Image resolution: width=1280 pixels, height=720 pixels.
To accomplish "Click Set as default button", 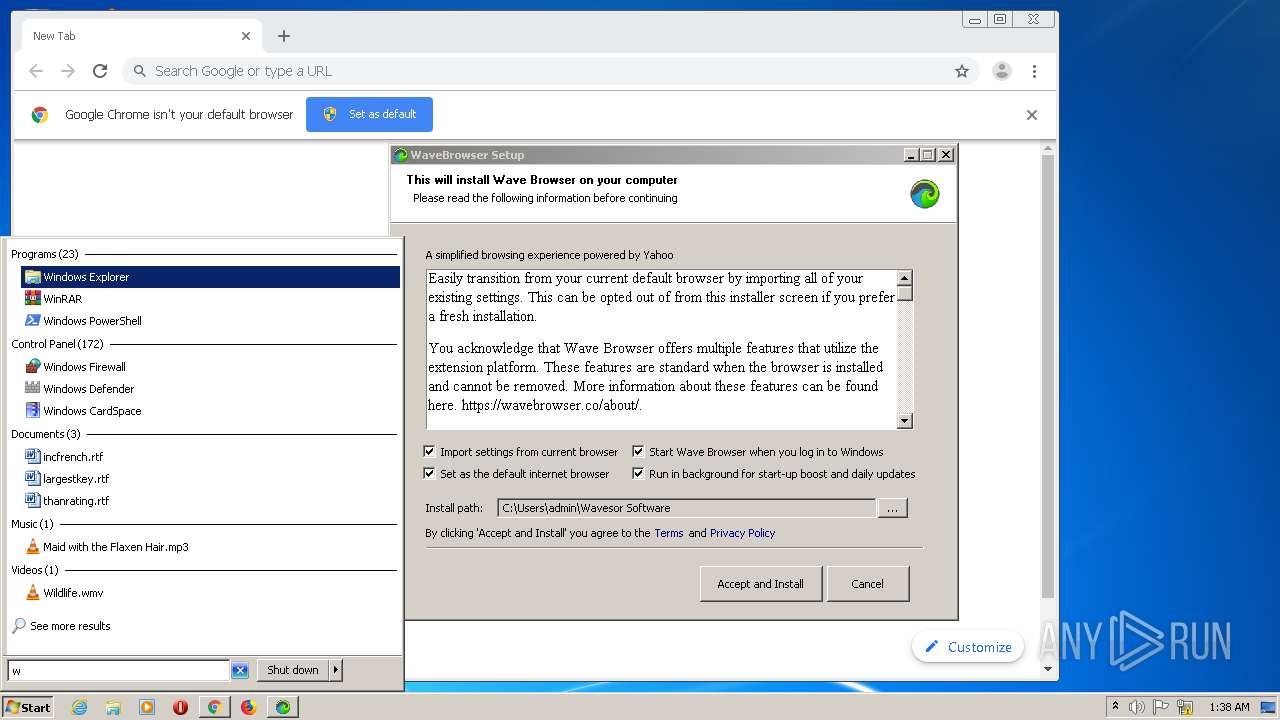I will (x=369, y=114).
